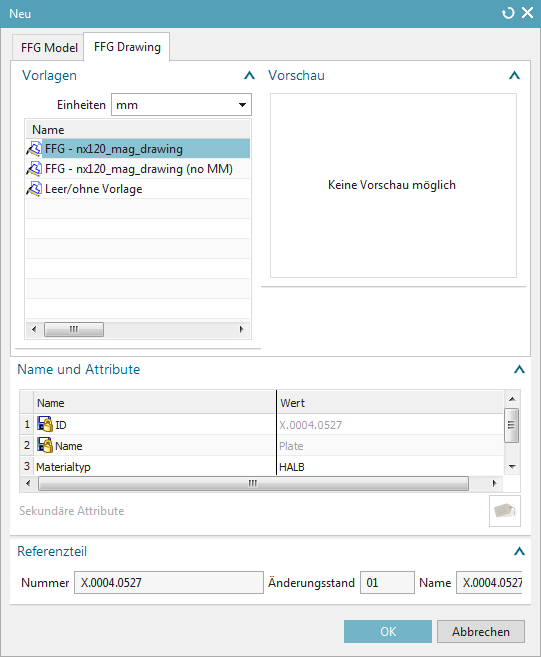Switch to the FFG Model tab
541x657 pixels.
[49, 48]
